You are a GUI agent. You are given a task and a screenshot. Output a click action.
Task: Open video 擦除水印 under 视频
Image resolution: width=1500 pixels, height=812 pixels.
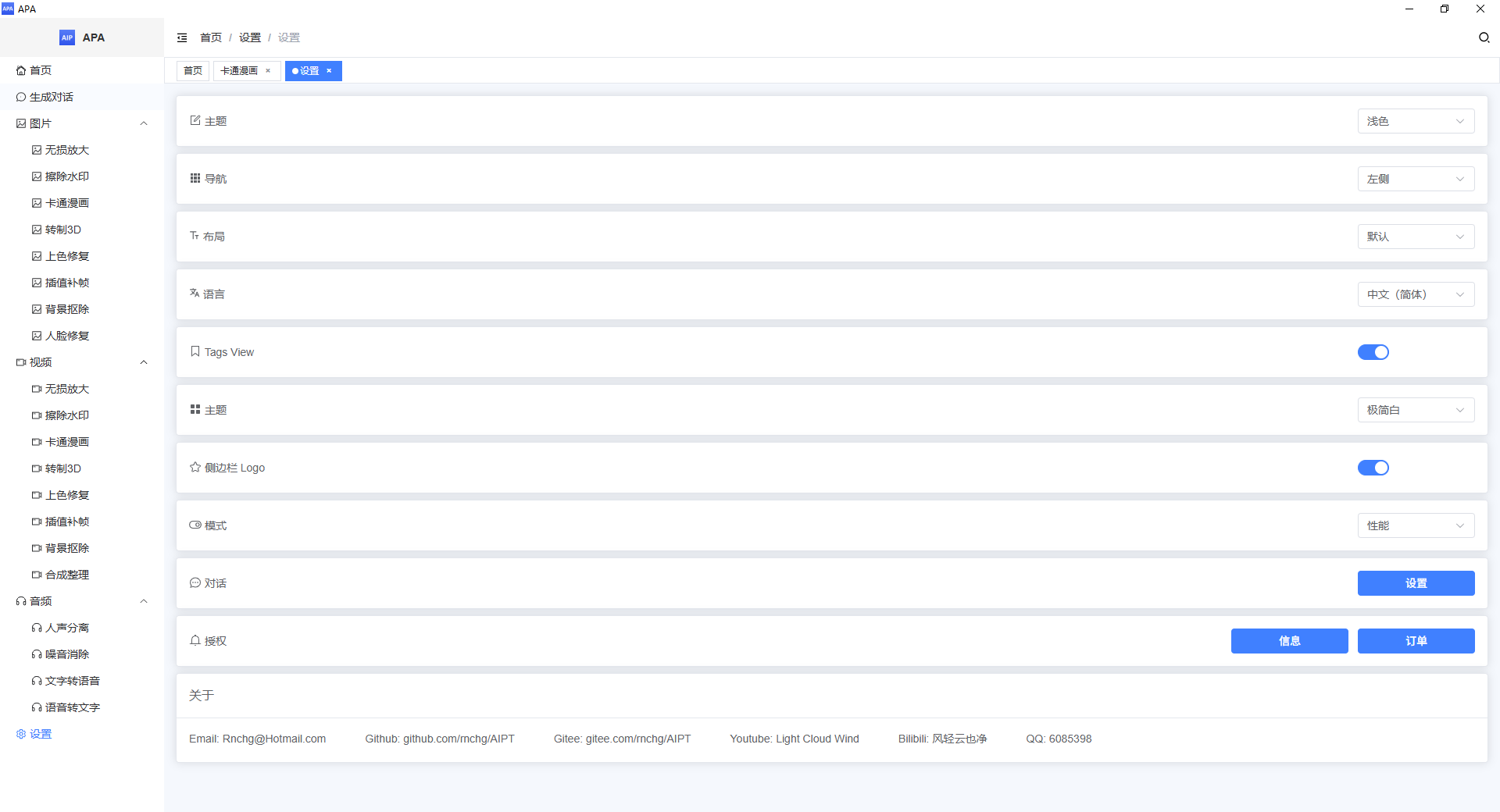pyautogui.click(x=82, y=415)
